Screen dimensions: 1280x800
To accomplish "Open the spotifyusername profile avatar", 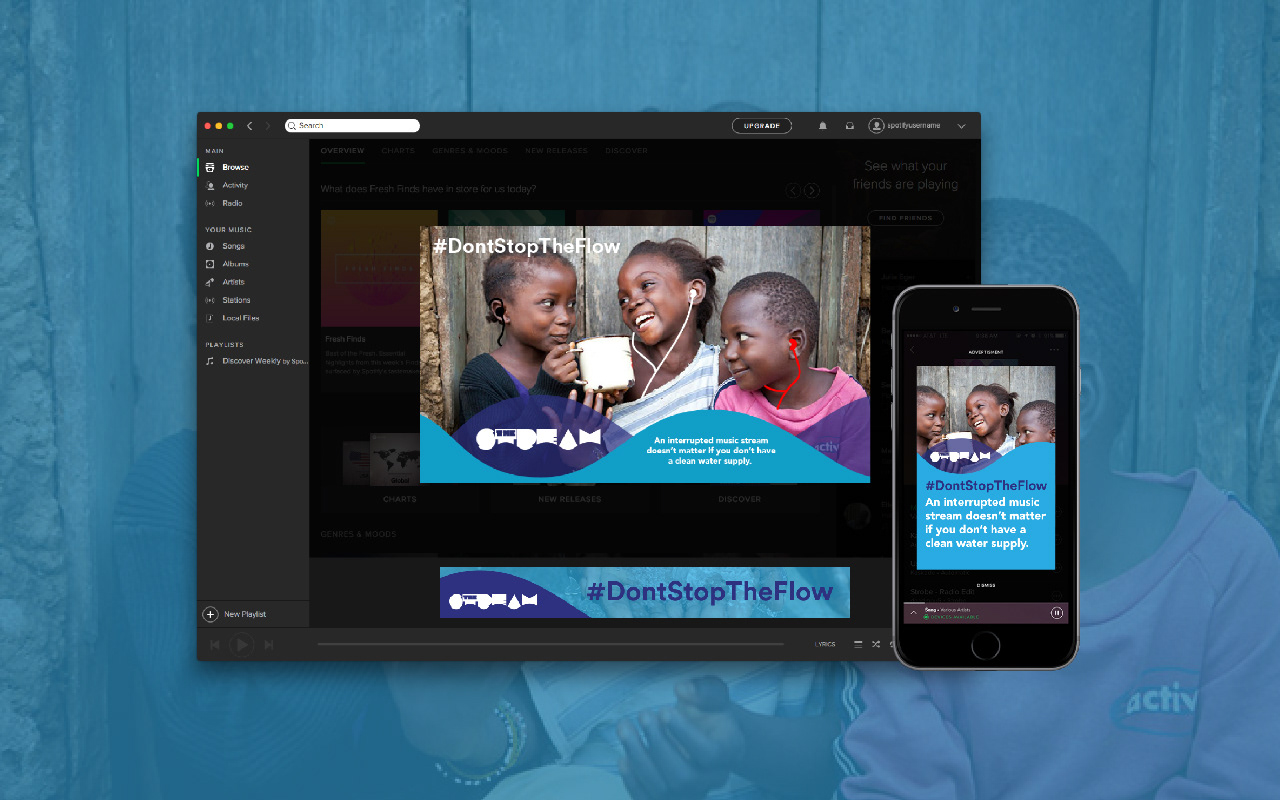I will click(876, 126).
